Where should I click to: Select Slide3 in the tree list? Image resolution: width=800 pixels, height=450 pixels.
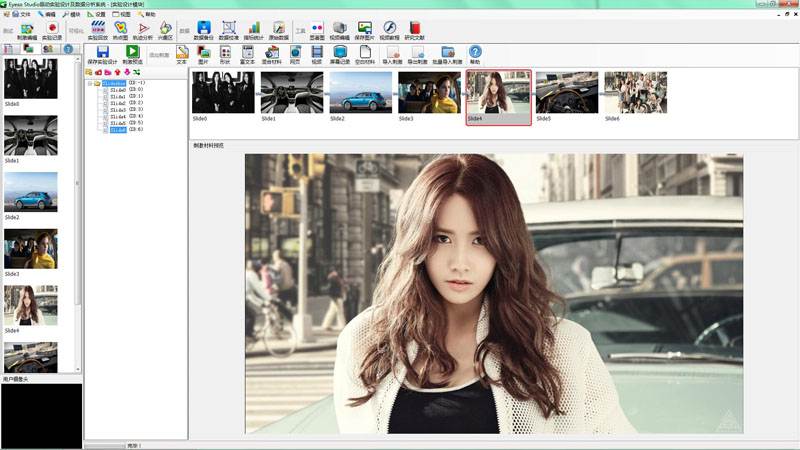[x=118, y=109]
